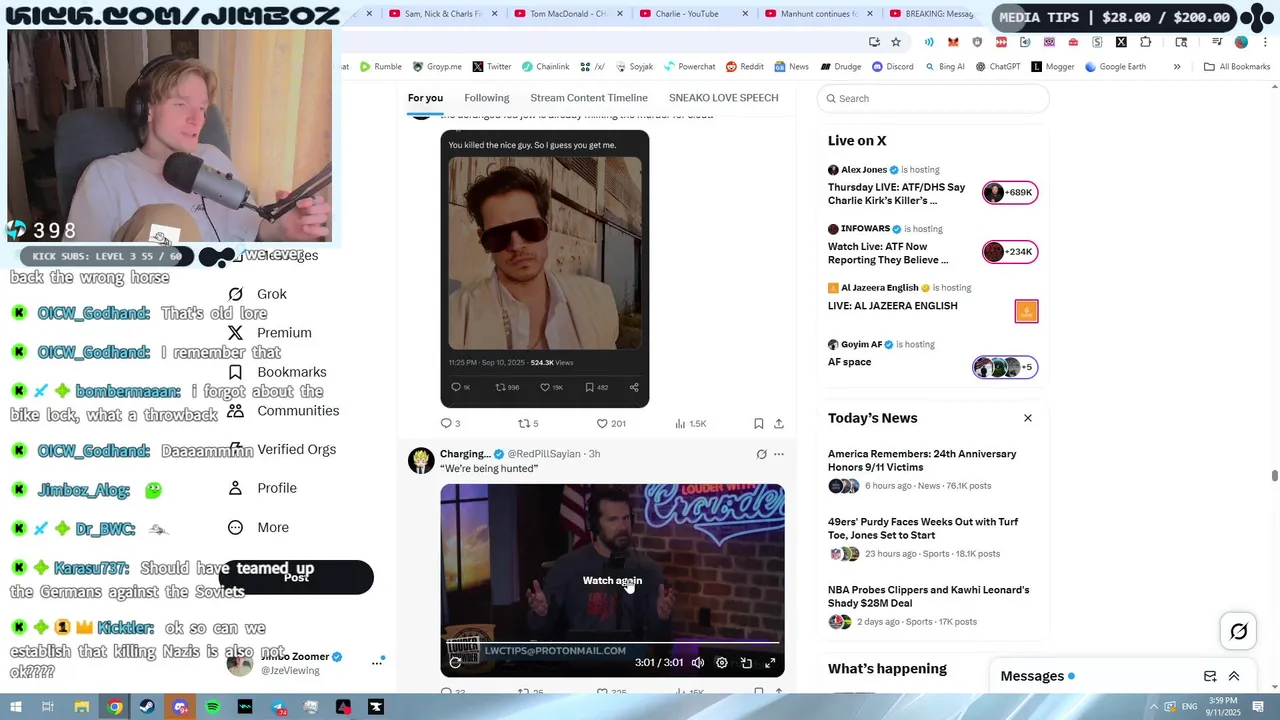Open picture-in-picture icon on the video player
The height and width of the screenshot is (720, 1280).
[x=746, y=662]
